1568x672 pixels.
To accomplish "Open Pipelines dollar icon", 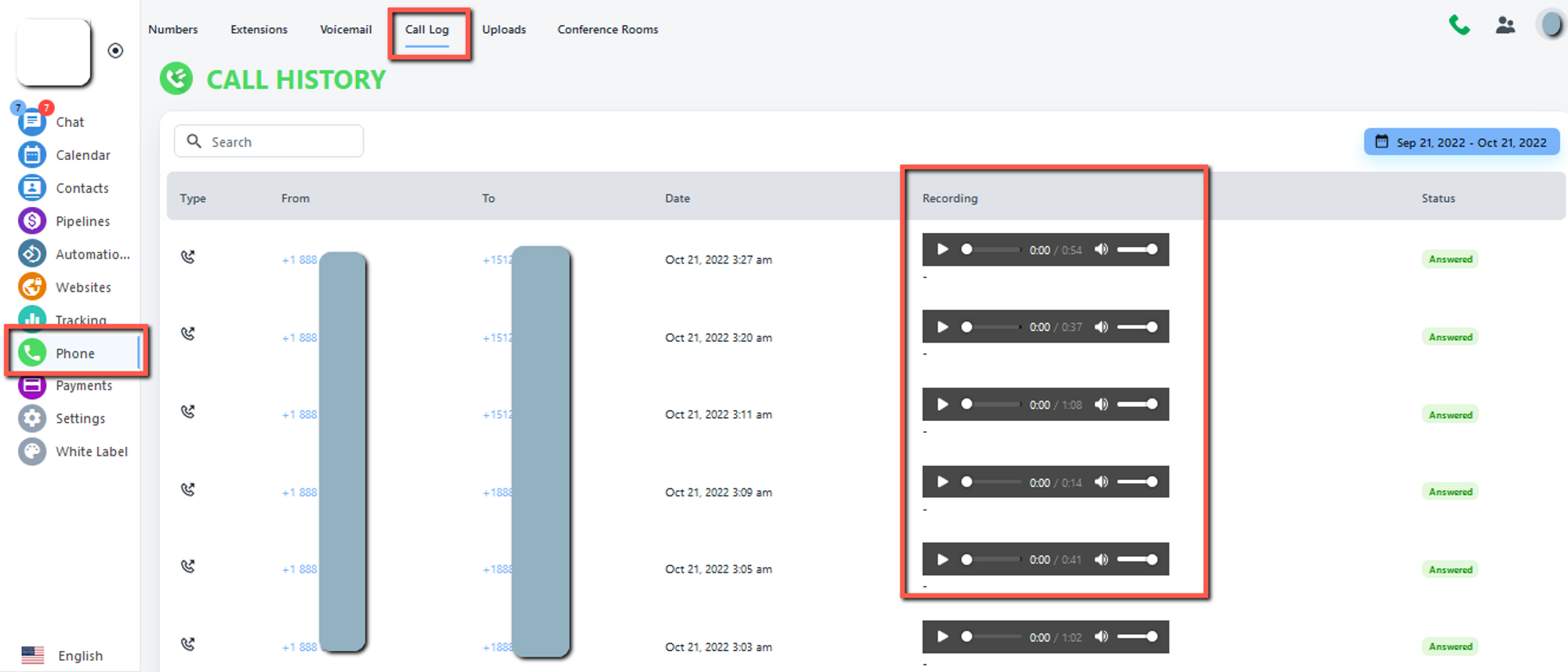I will pos(32,221).
